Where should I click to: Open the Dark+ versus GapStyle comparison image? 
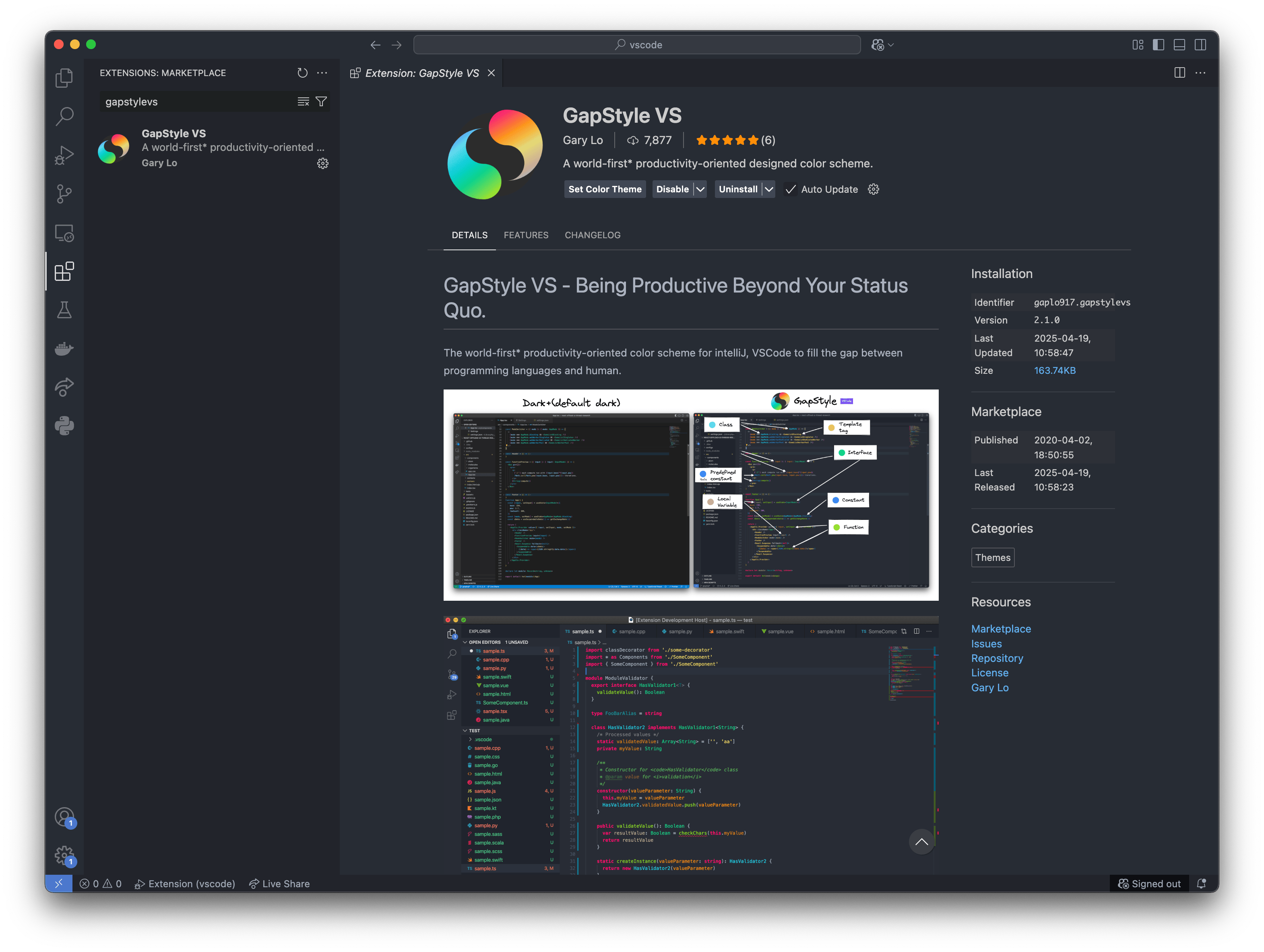pos(691,495)
